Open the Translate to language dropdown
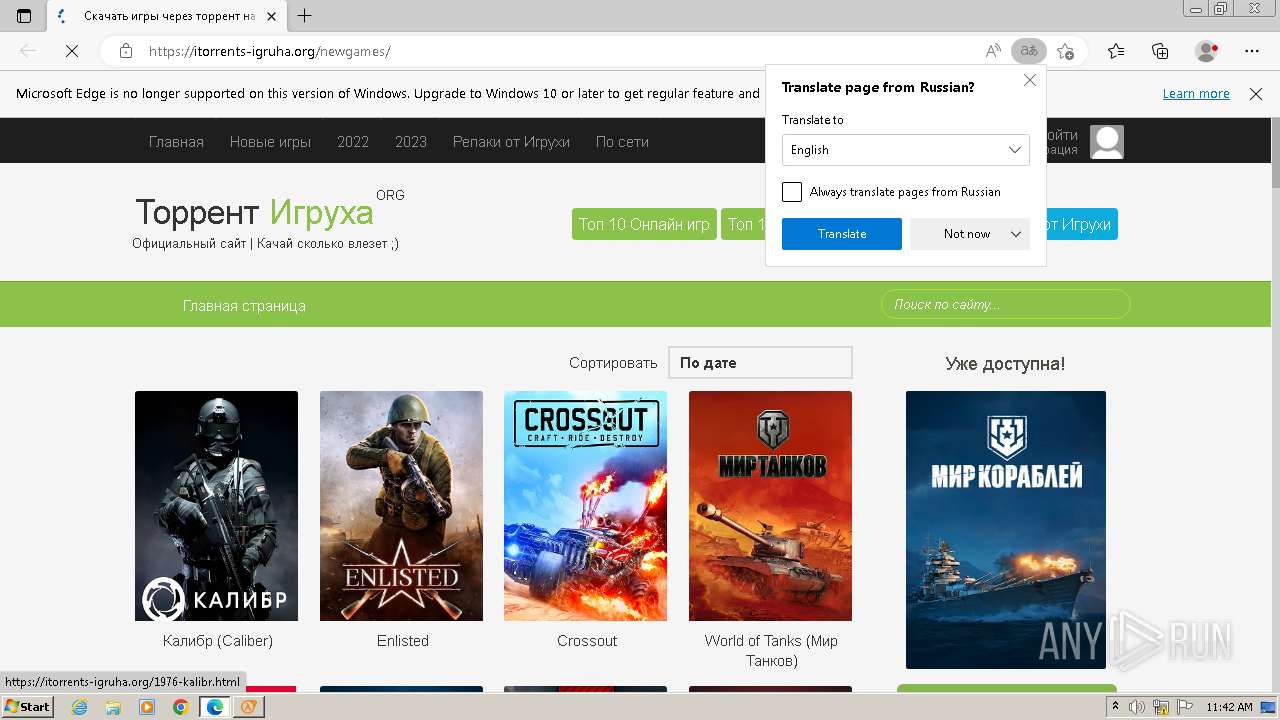 [x=906, y=150]
